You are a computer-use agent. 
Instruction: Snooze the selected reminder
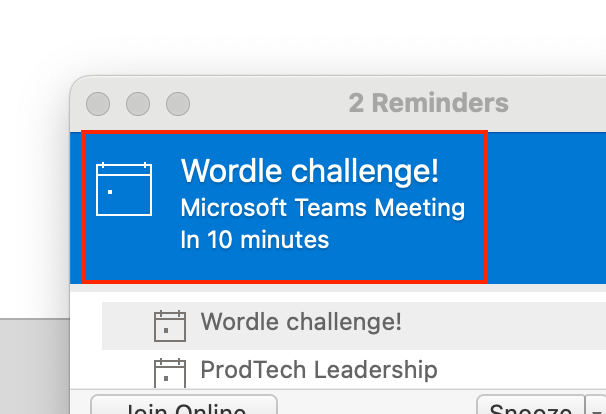pos(524,408)
